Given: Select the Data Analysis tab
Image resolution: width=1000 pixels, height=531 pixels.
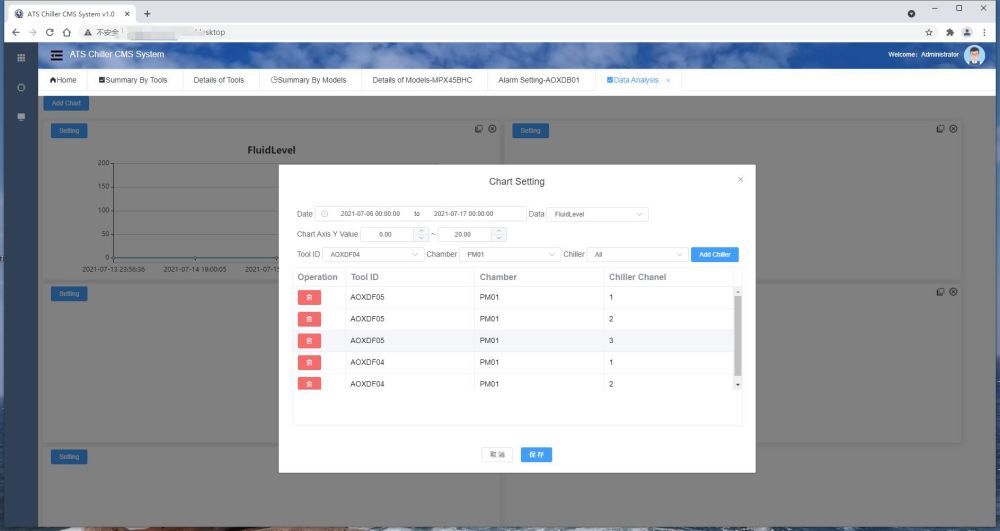Looking at the screenshot, I should pyautogui.click(x=633, y=80).
